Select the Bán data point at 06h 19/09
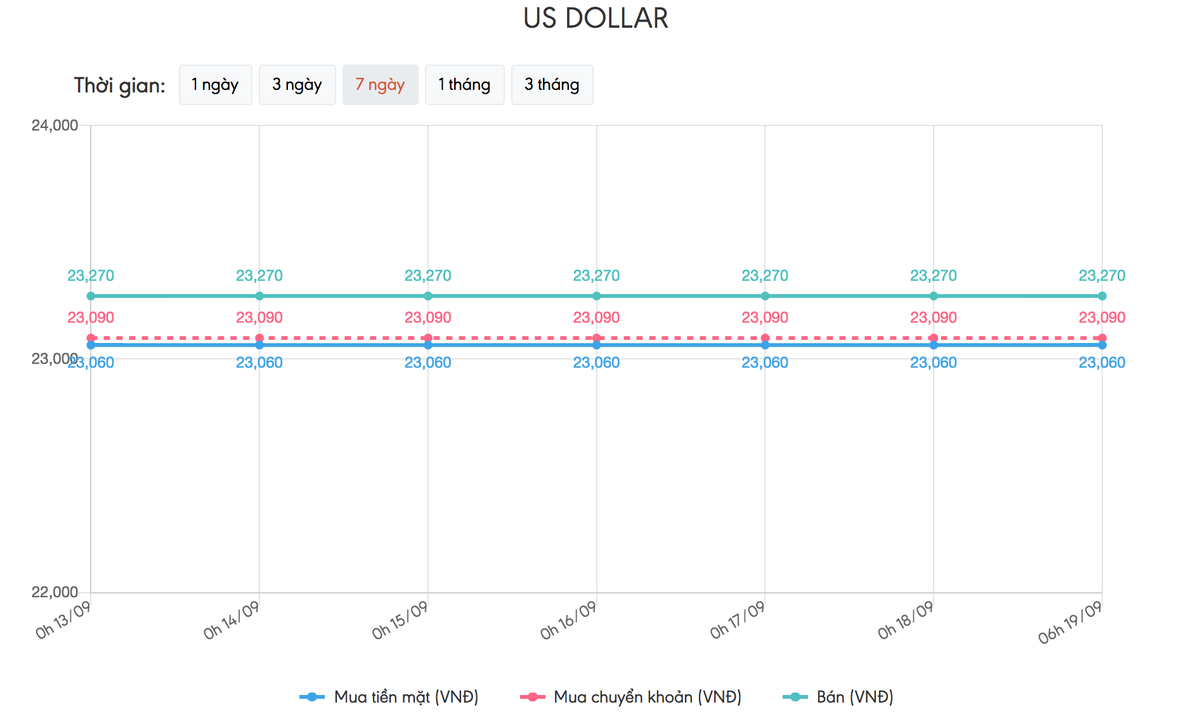The height and width of the screenshot is (724, 1200). [x=1102, y=296]
